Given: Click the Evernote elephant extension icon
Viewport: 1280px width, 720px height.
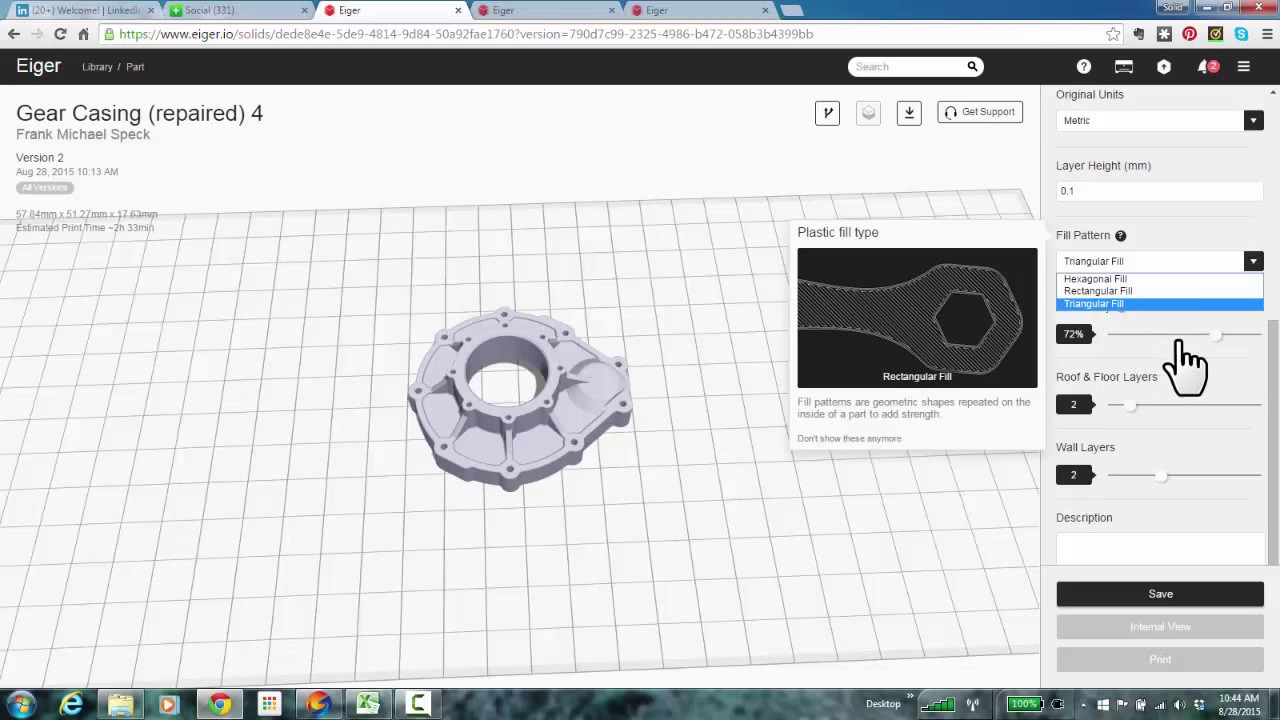Looking at the screenshot, I should coord(1139,34).
